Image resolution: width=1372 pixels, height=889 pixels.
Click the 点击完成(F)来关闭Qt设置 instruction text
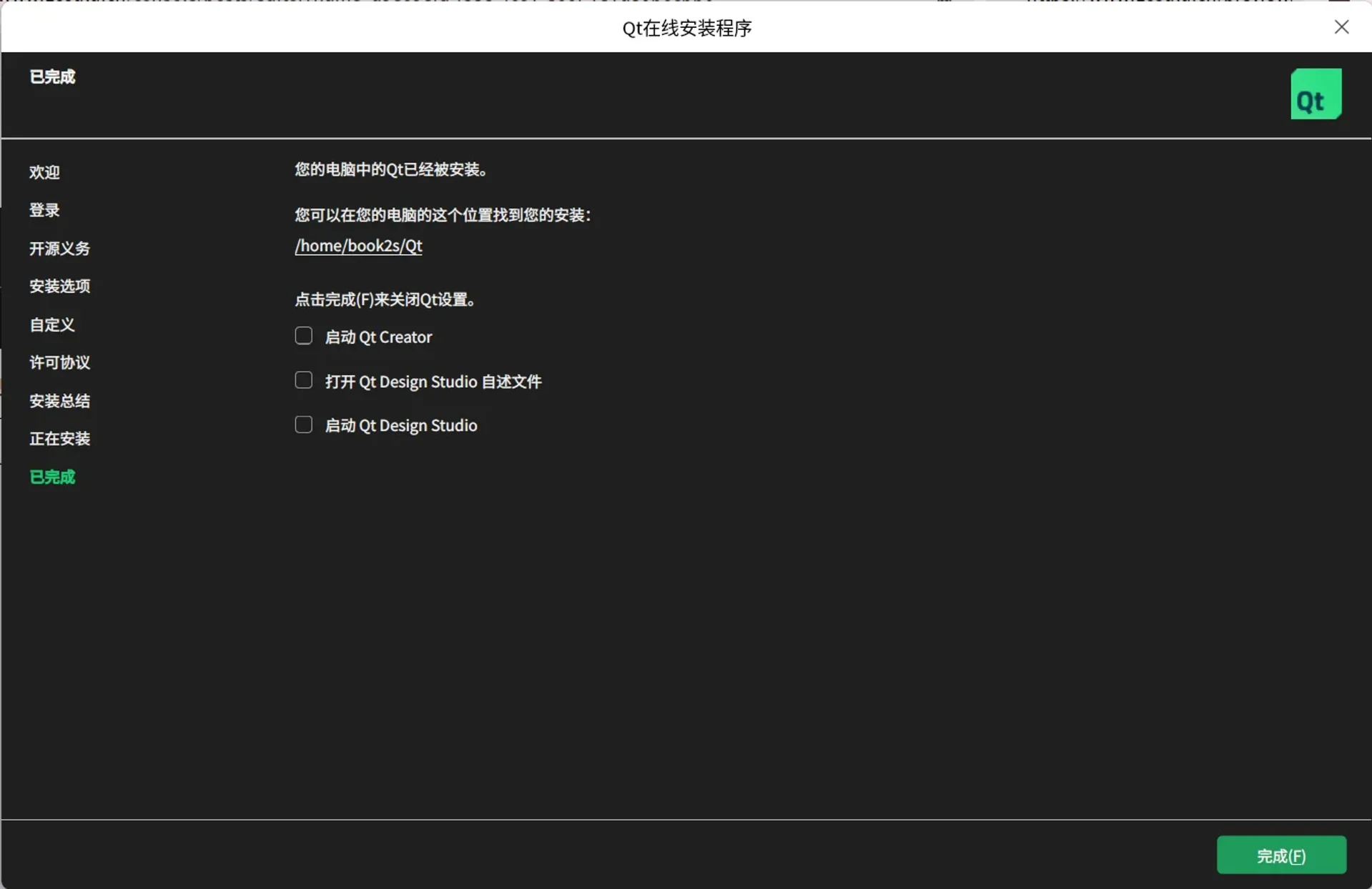click(x=385, y=299)
